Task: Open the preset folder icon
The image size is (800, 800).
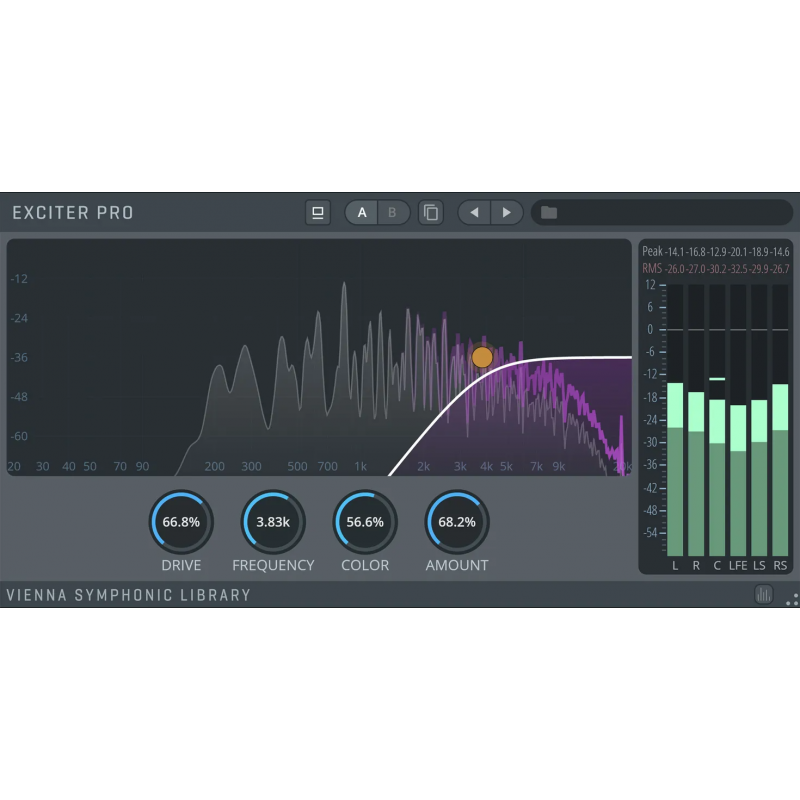Action: click(549, 212)
